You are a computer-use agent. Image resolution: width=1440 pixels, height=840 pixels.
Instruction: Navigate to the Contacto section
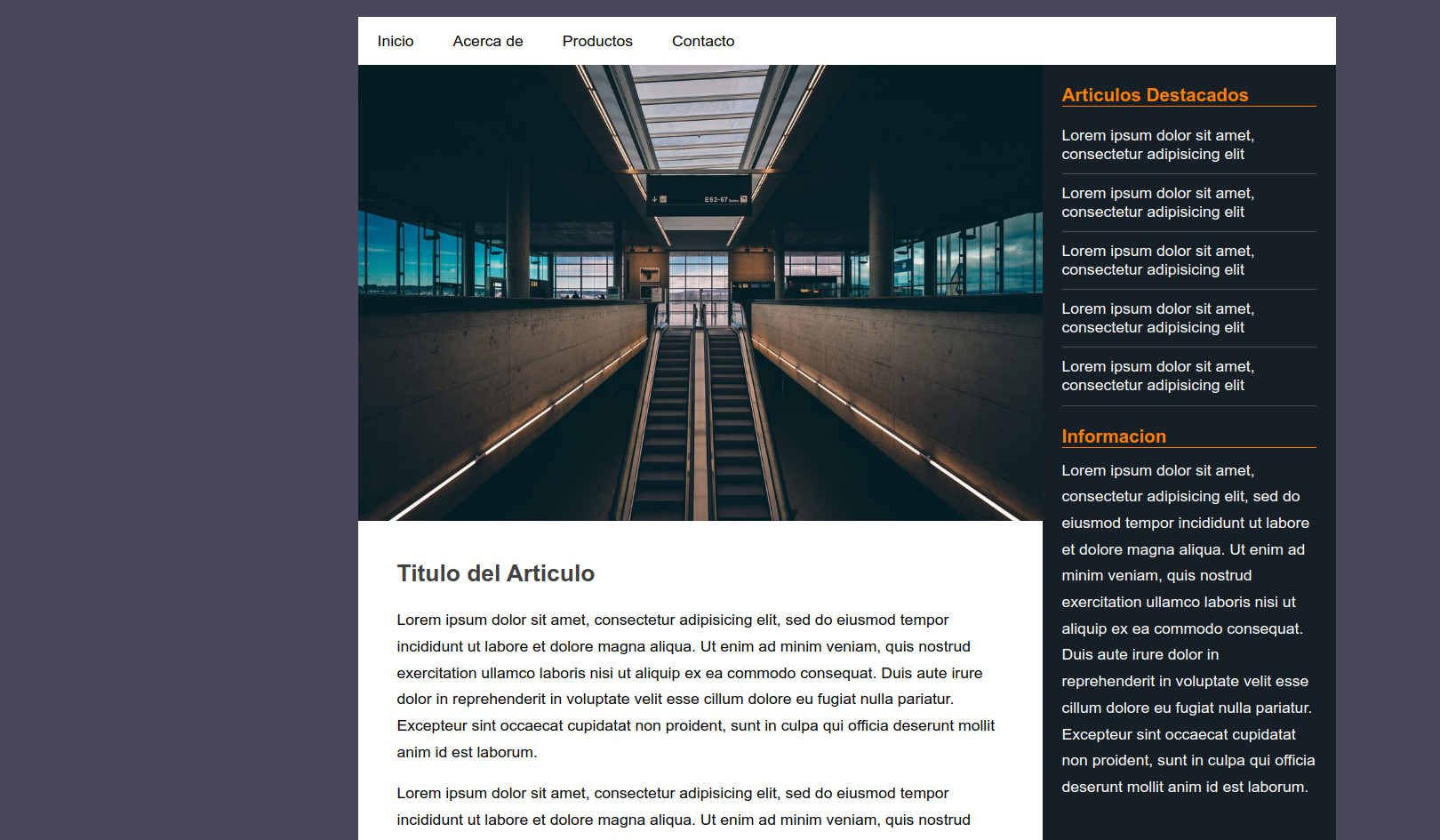(x=702, y=41)
